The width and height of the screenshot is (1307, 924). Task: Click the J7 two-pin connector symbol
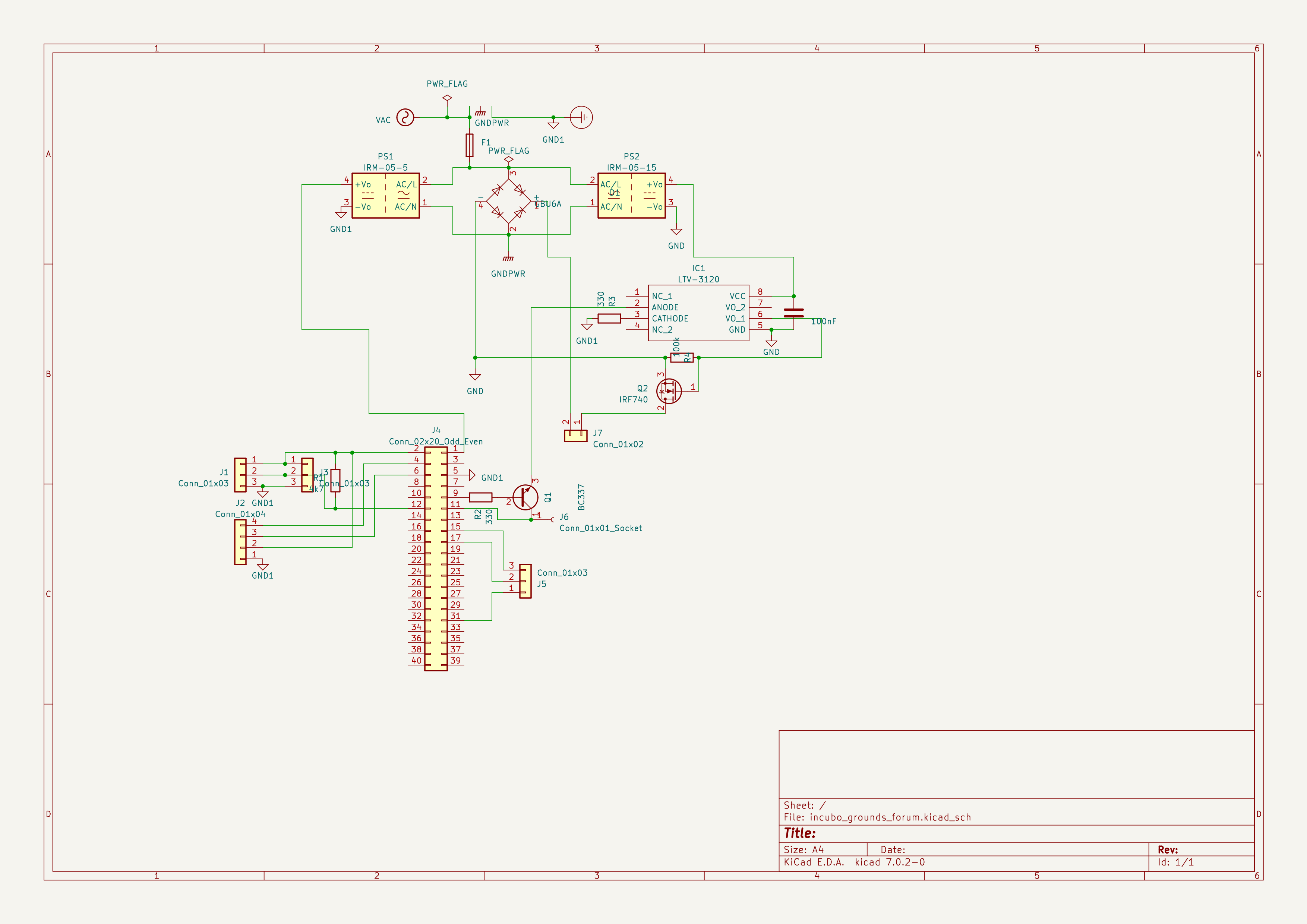[575, 436]
